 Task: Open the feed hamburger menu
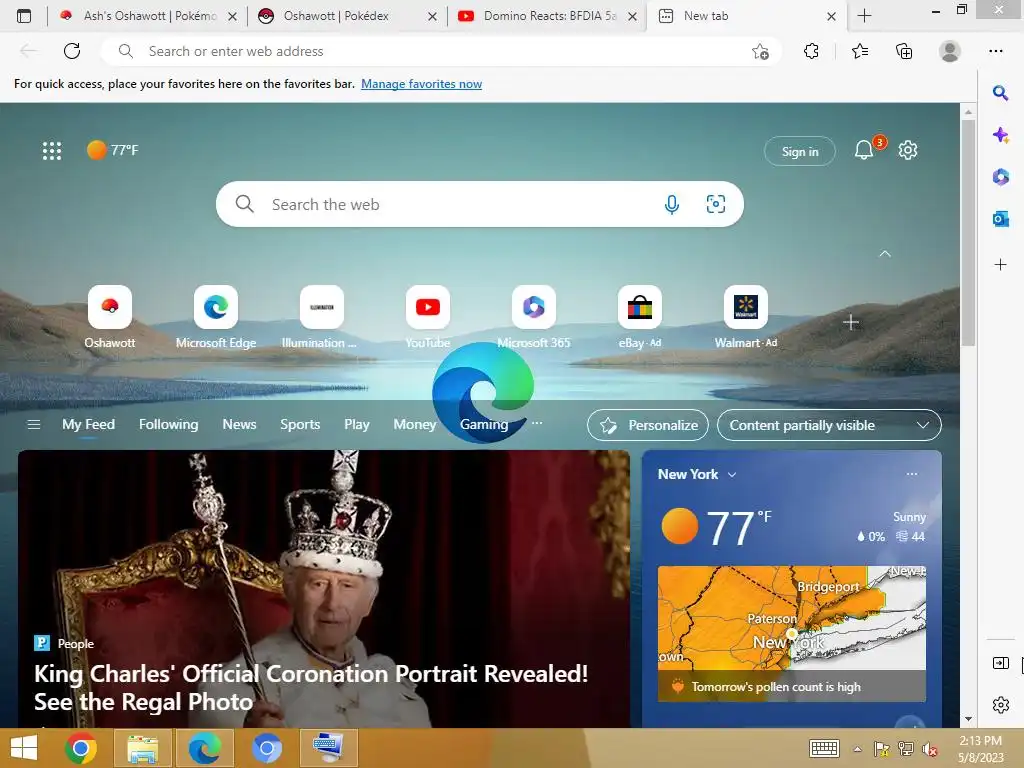(34, 424)
